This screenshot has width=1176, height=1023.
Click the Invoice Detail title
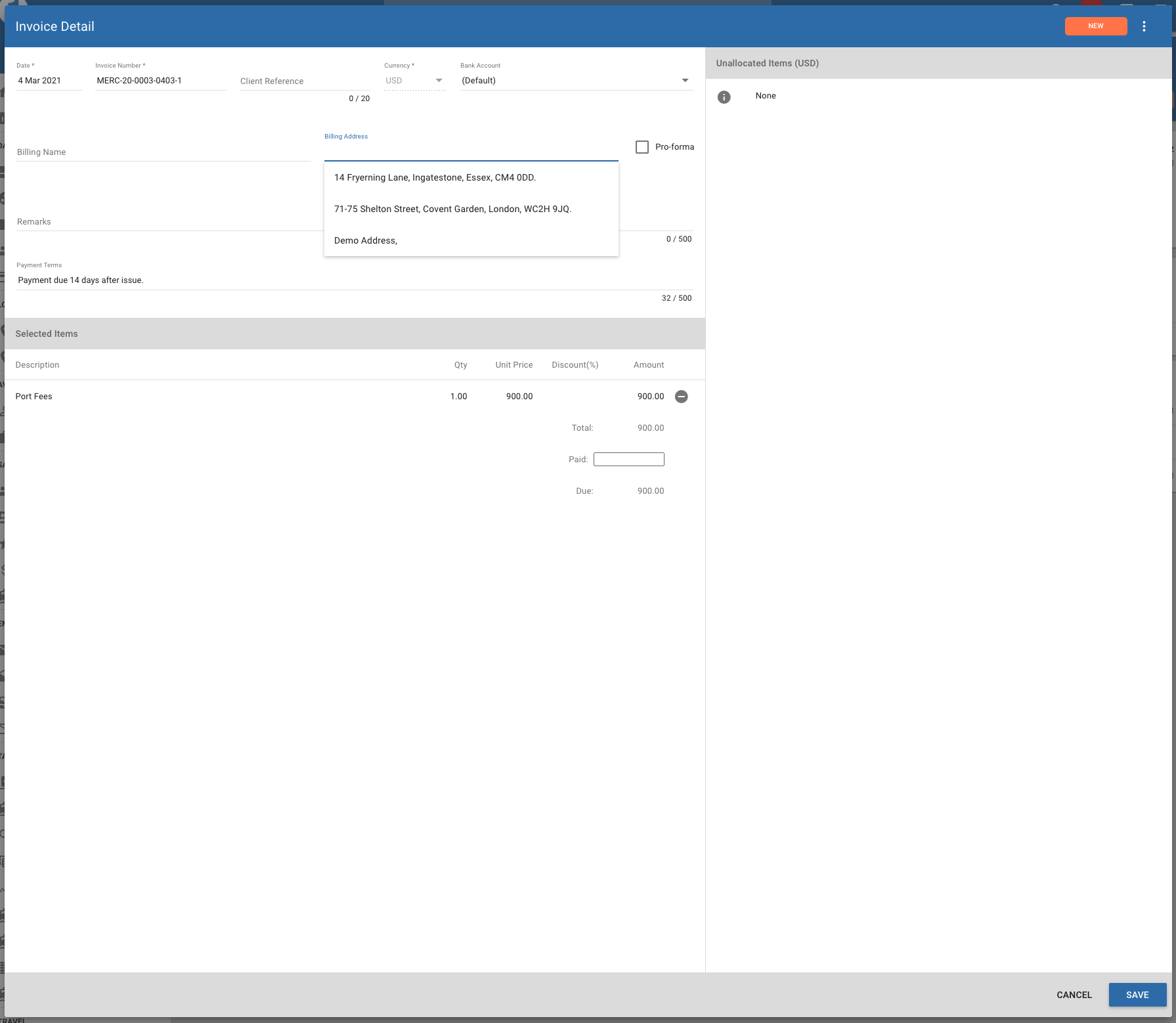(55, 27)
